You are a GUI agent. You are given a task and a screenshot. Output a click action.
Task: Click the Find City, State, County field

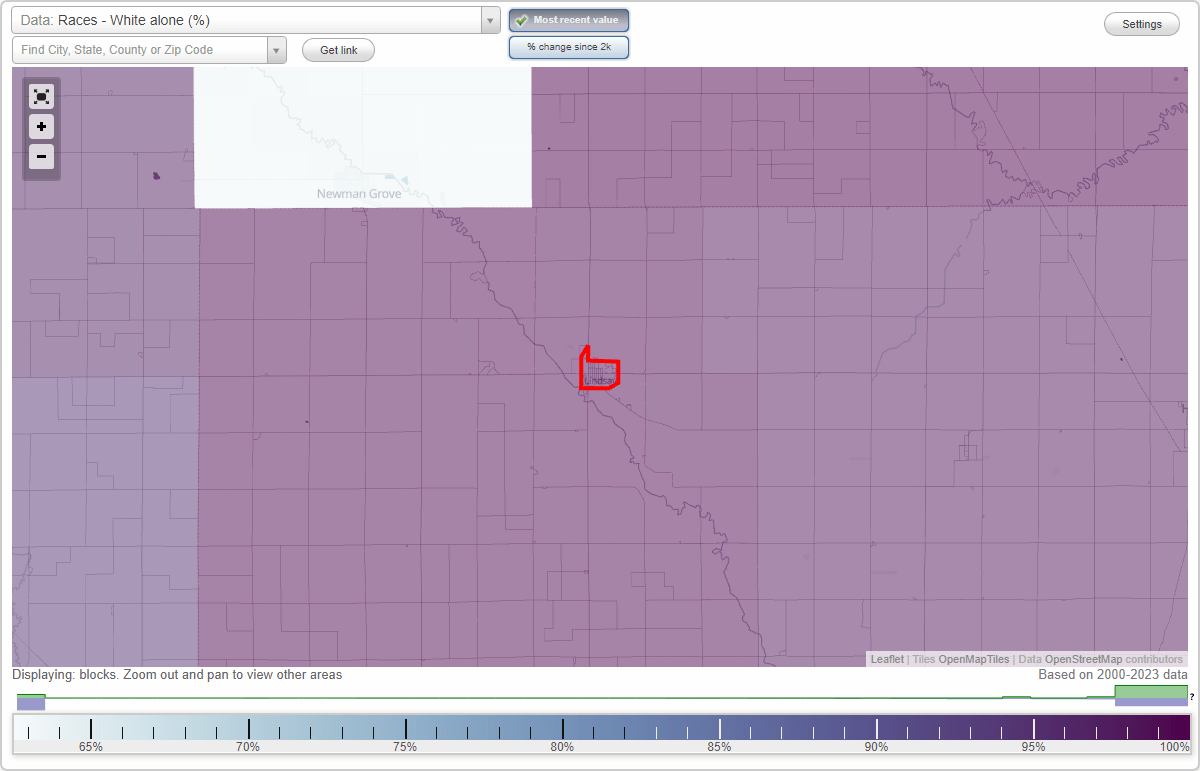[140, 49]
